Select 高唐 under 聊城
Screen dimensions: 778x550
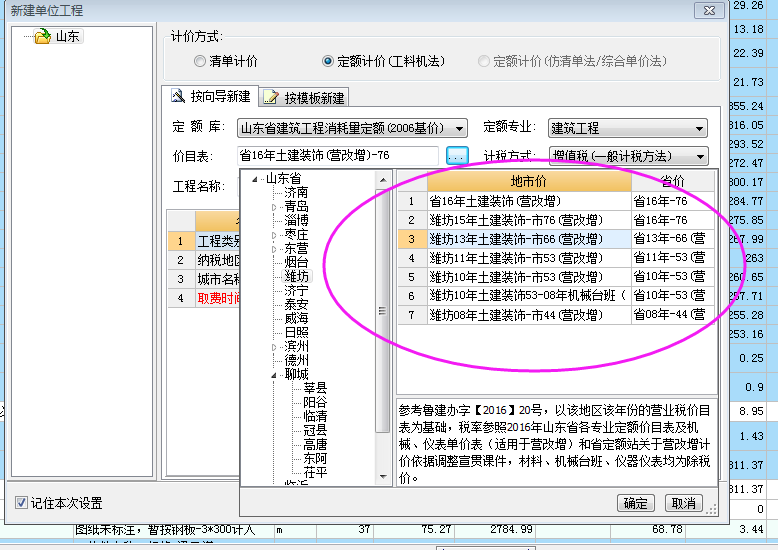[316, 445]
